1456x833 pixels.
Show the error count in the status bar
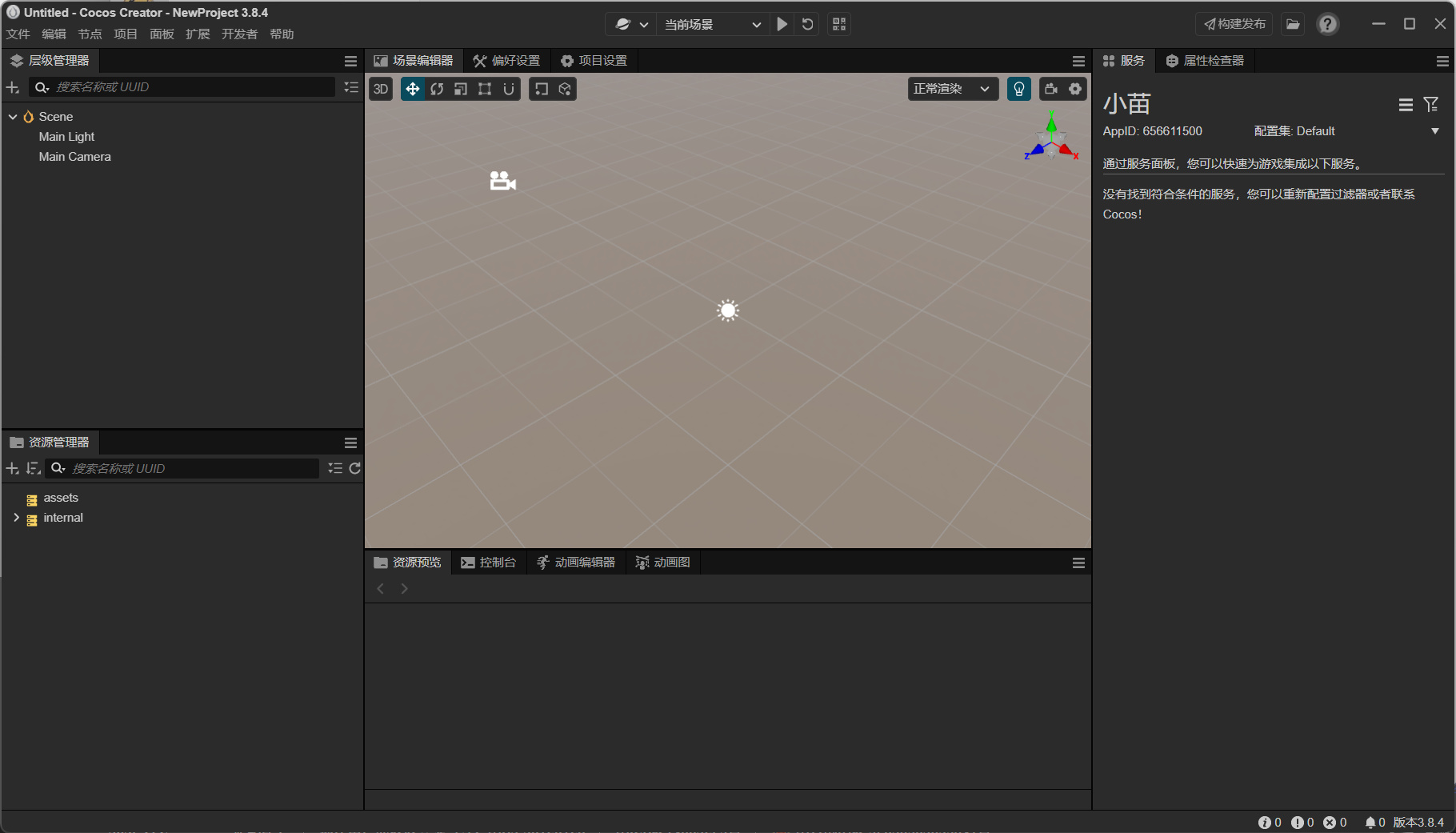[x=1335, y=823]
